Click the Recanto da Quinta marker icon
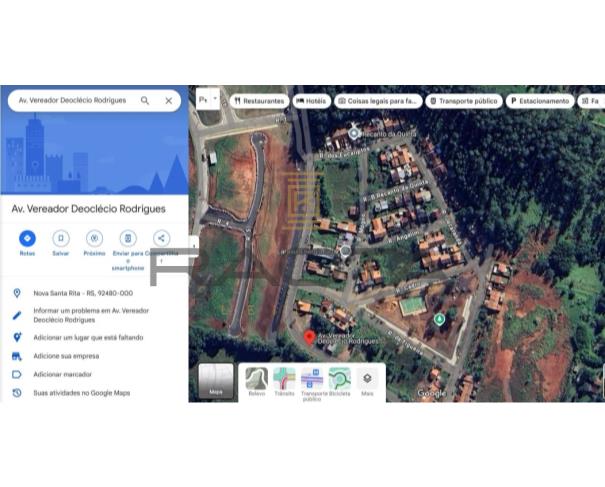Screen dimensions: 605x487 tap(354, 134)
